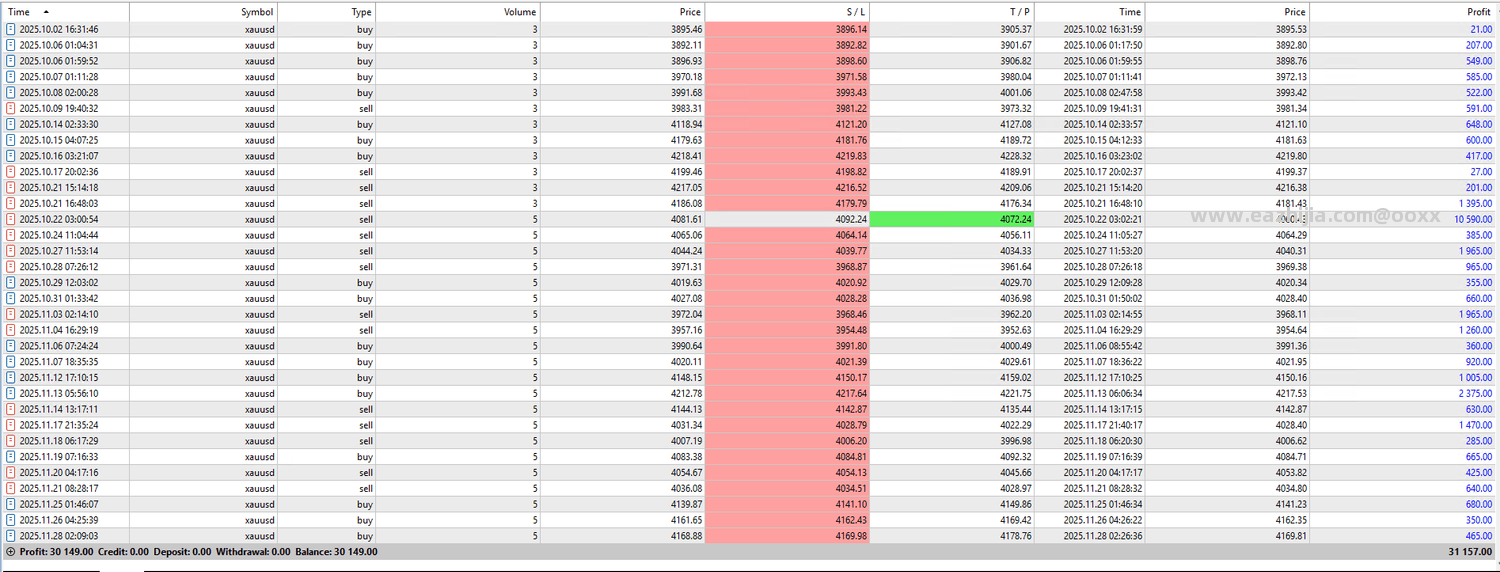Select the close time 2025.11.28 02:26:36
This screenshot has height=572, width=1500.
pyautogui.click(x=1103, y=536)
